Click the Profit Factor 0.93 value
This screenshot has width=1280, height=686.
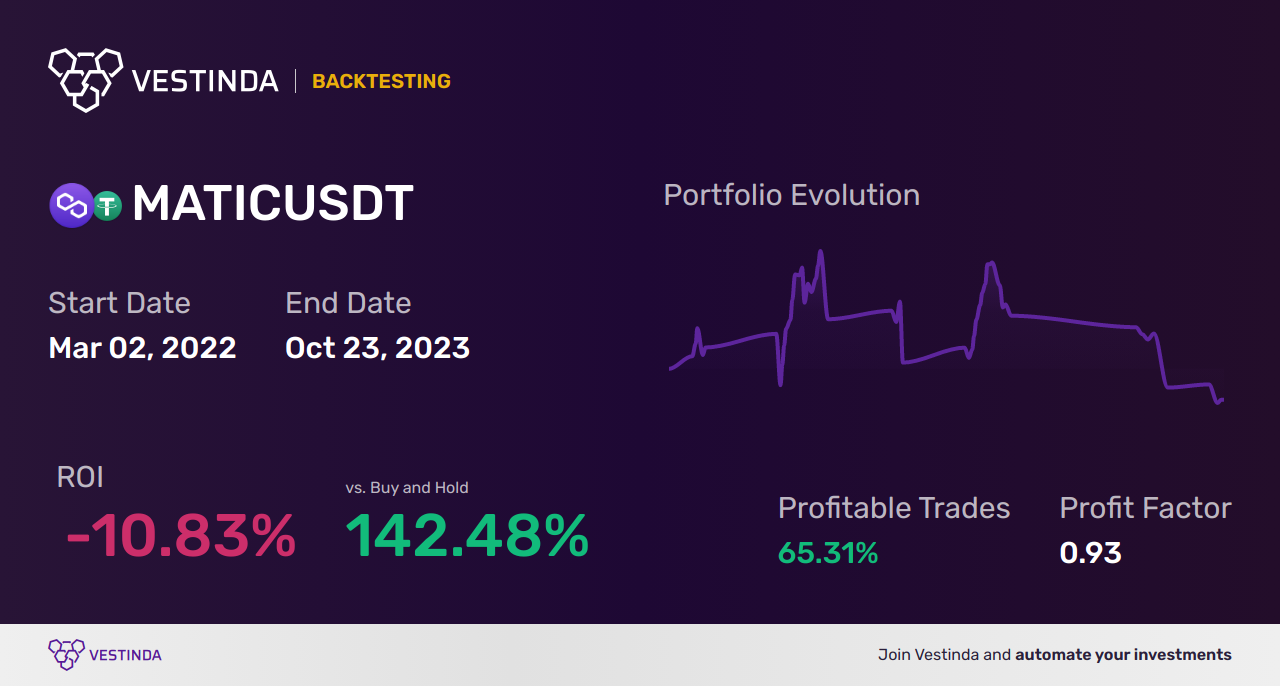[1090, 552]
